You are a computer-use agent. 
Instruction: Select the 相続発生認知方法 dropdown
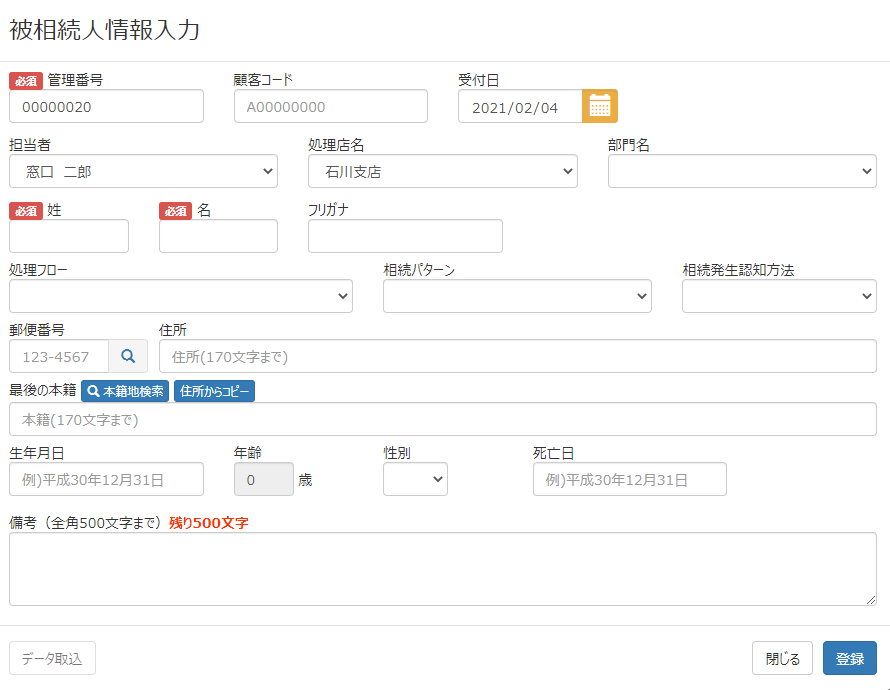pyautogui.click(x=779, y=296)
